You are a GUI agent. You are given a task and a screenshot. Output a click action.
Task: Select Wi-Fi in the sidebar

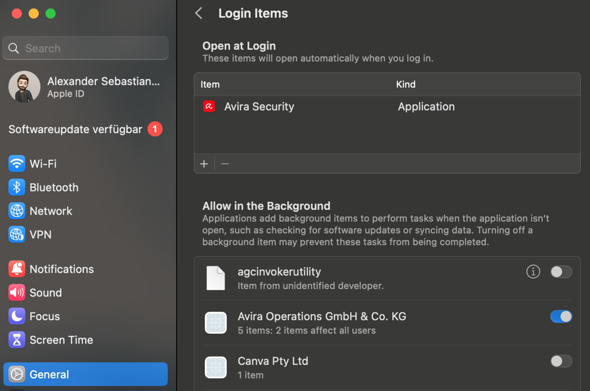coord(43,164)
